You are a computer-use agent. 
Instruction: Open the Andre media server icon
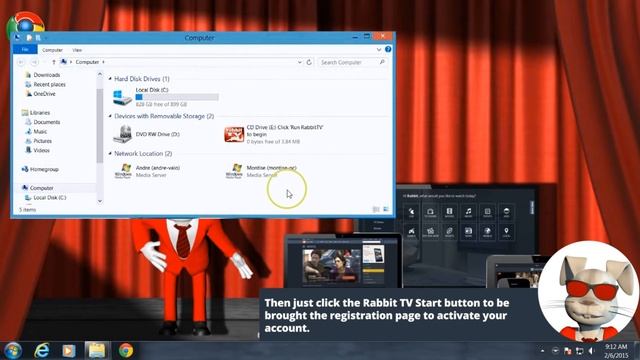[x=123, y=171]
